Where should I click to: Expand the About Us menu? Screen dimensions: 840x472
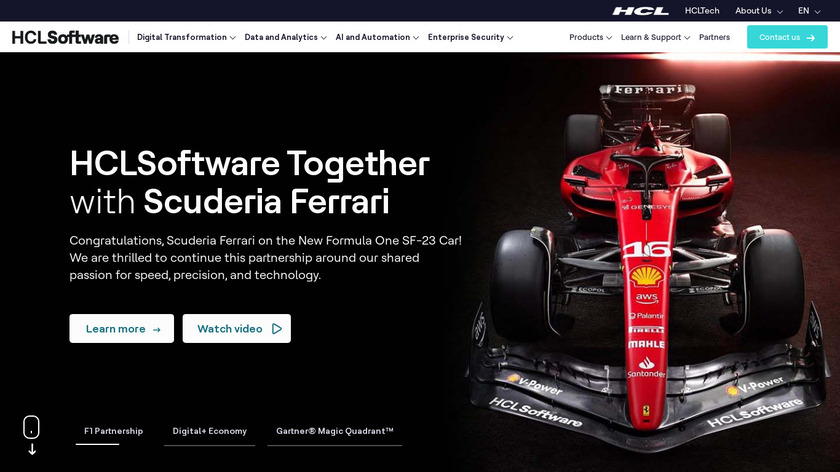click(x=759, y=11)
